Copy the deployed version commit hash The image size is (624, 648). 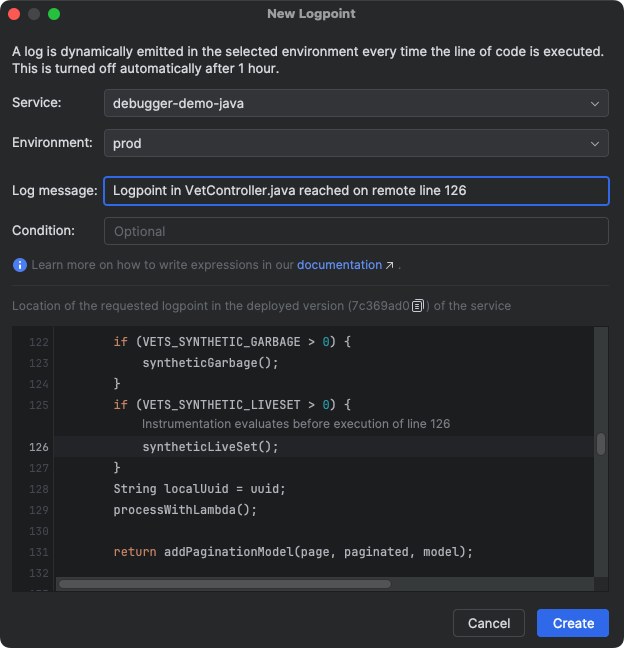(x=418, y=306)
